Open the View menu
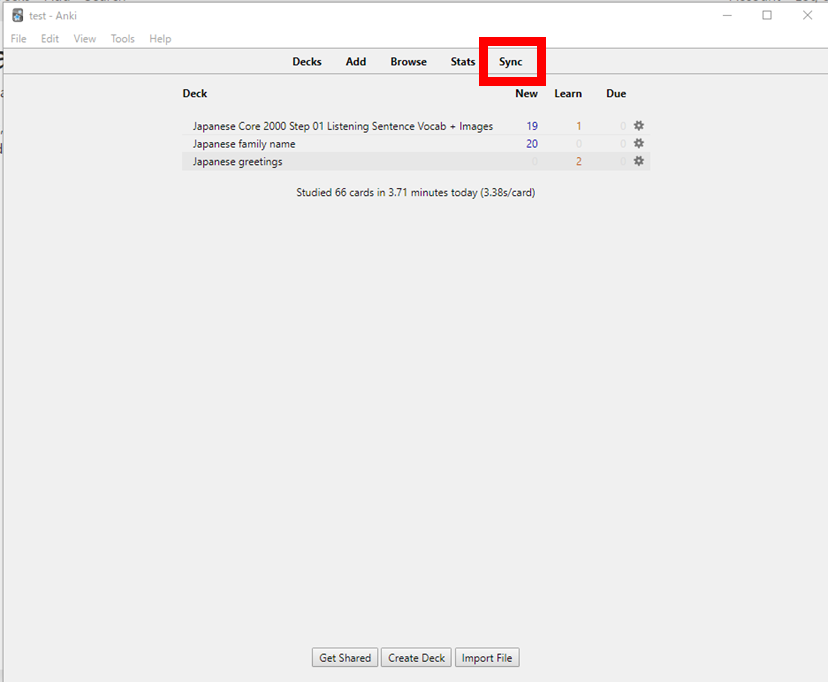The image size is (828, 682). [84, 39]
